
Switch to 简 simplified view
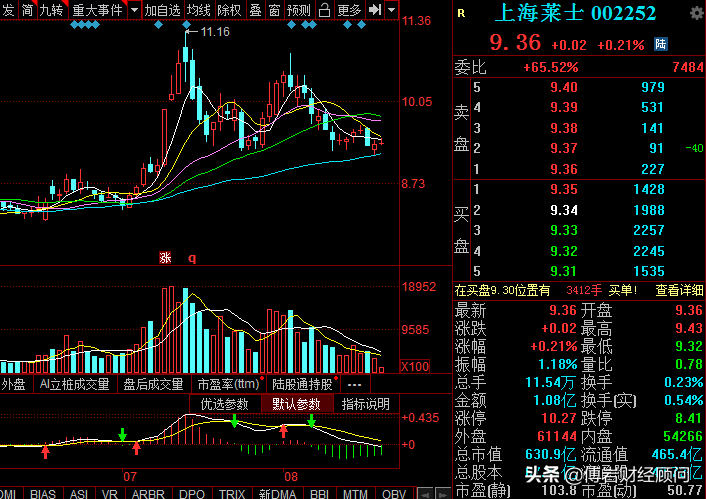[x=27, y=10]
